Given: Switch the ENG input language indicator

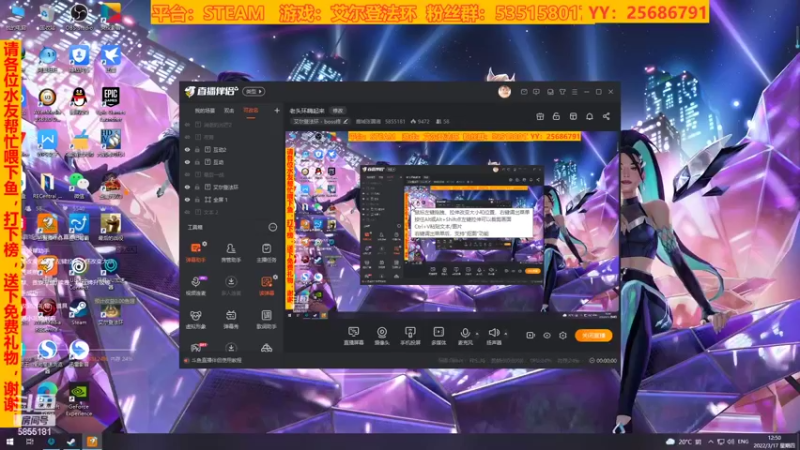Looking at the screenshot, I should 743,442.
